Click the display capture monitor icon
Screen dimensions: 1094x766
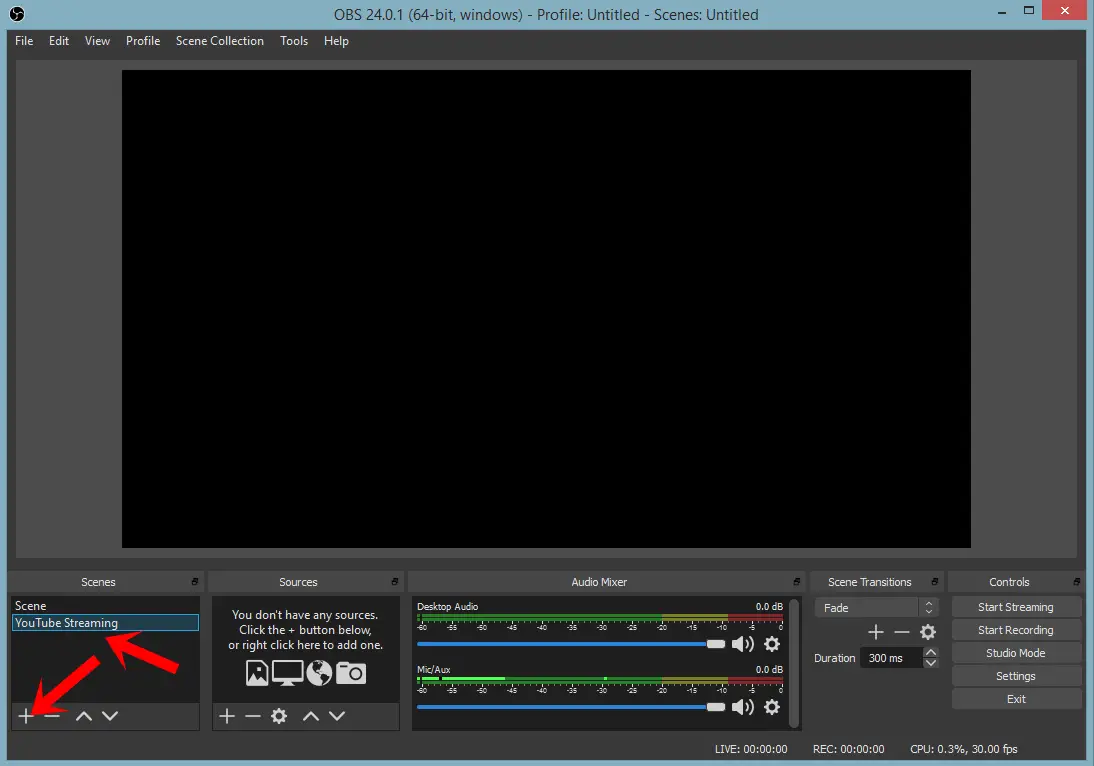287,673
